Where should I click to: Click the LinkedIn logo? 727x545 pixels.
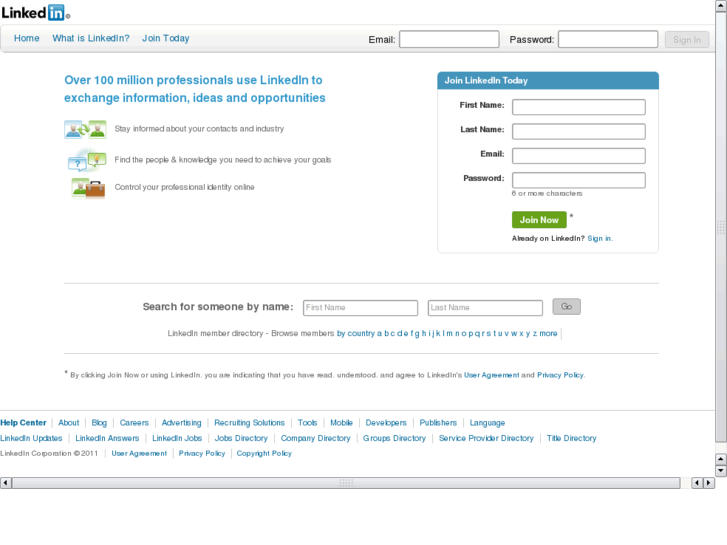tap(35, 13)
